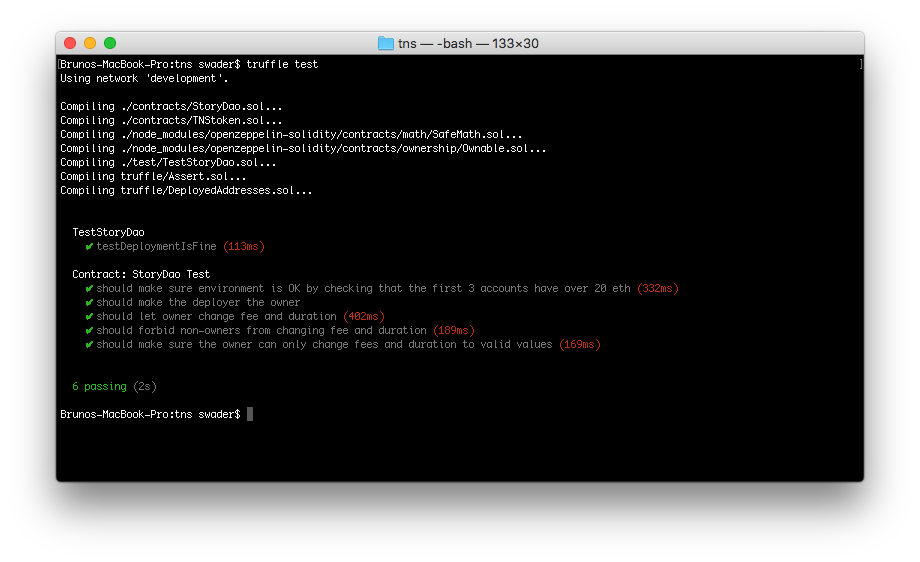Click the SafeMath.sol compiling line
The height and width of the screenshot is (562, 920).
click(x=291, y=134)
